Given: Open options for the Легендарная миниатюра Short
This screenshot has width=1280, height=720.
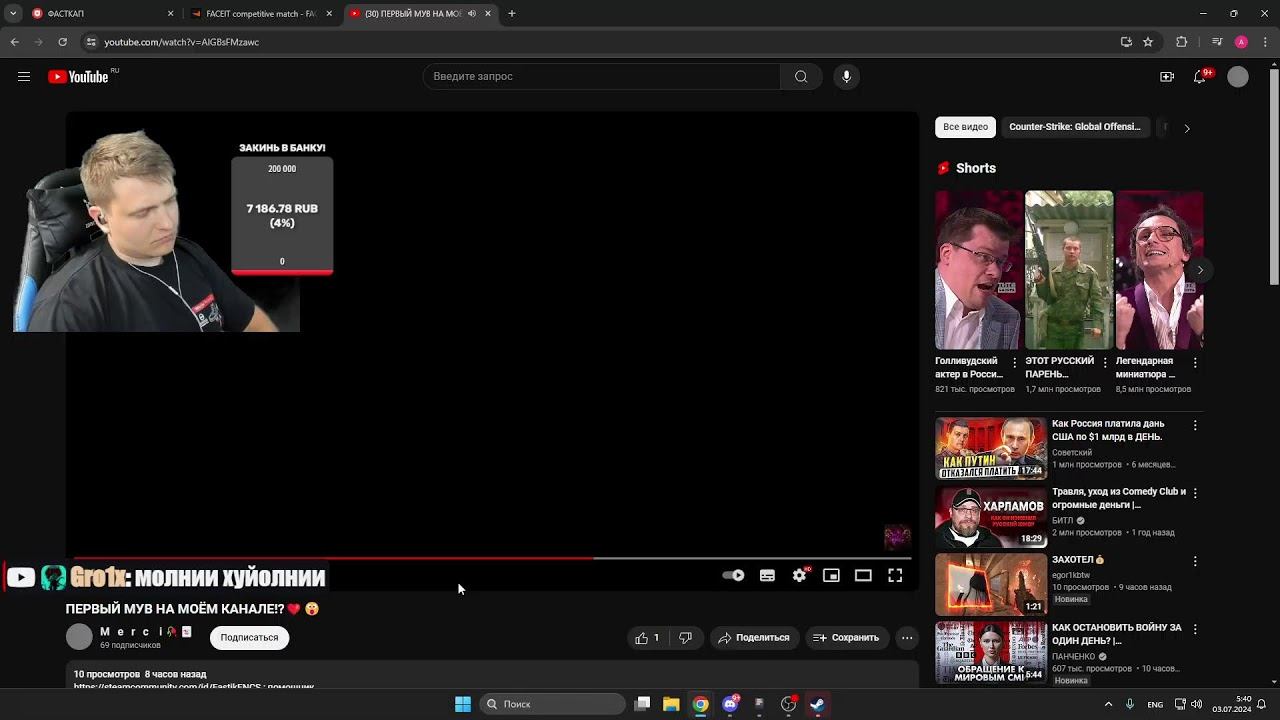Looking at the screenshot, I should pos(1195,362).
